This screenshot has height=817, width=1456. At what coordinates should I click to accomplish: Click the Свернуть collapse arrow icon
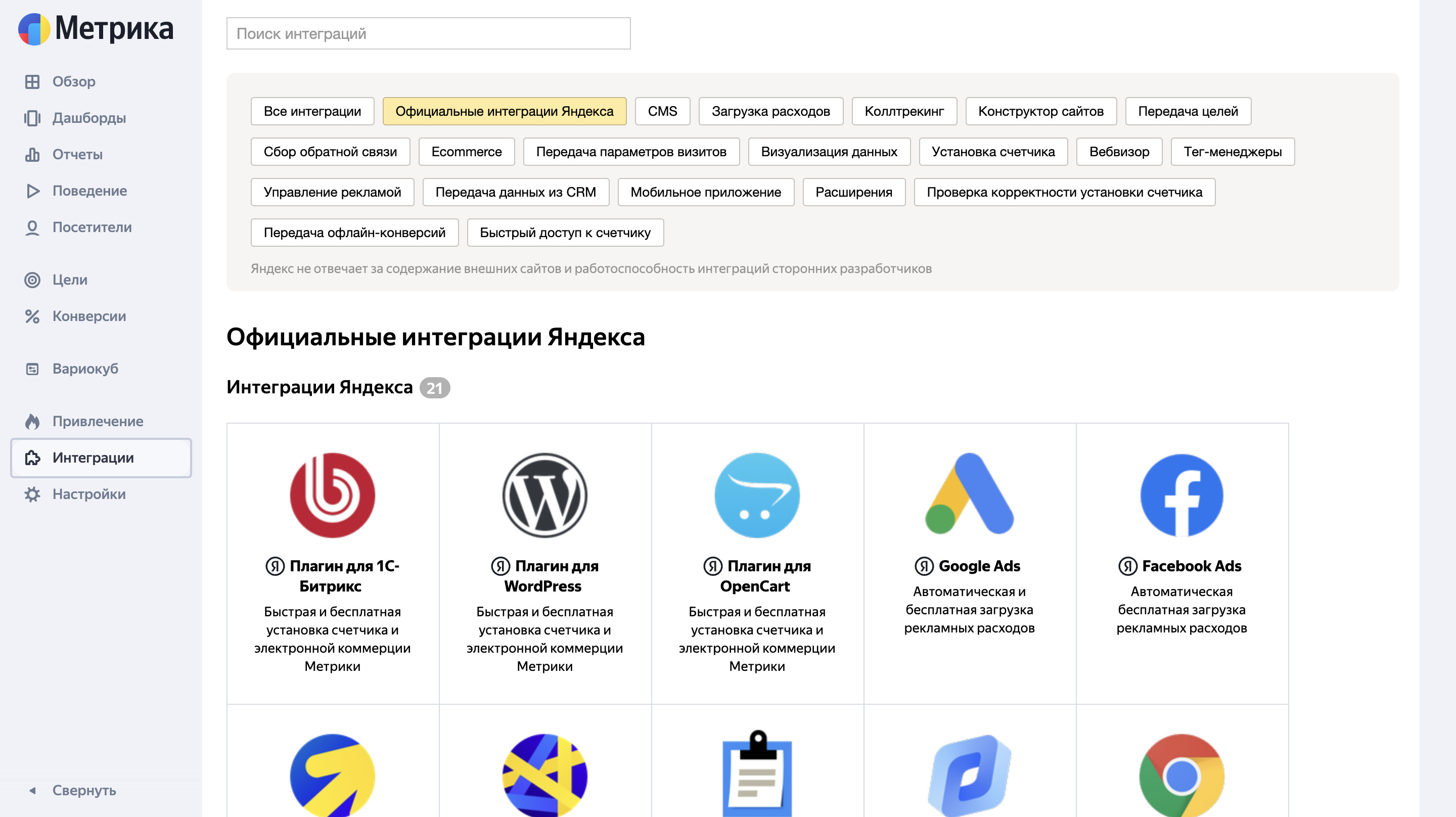coord(32,790)
